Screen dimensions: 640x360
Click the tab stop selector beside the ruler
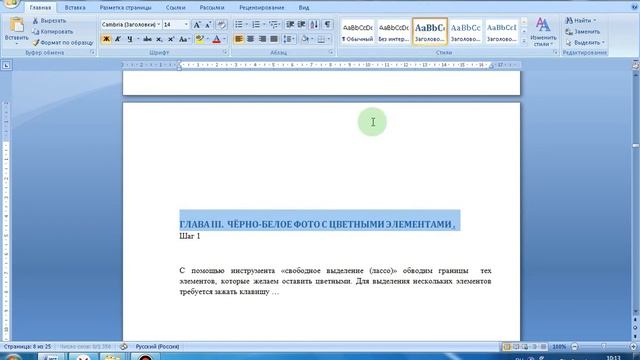[x=6, y=65]
